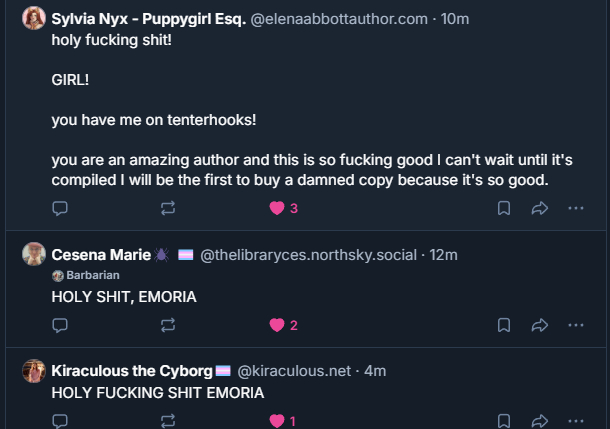
Task: Repost Sylvia Nyx's post
Action: 167,208
